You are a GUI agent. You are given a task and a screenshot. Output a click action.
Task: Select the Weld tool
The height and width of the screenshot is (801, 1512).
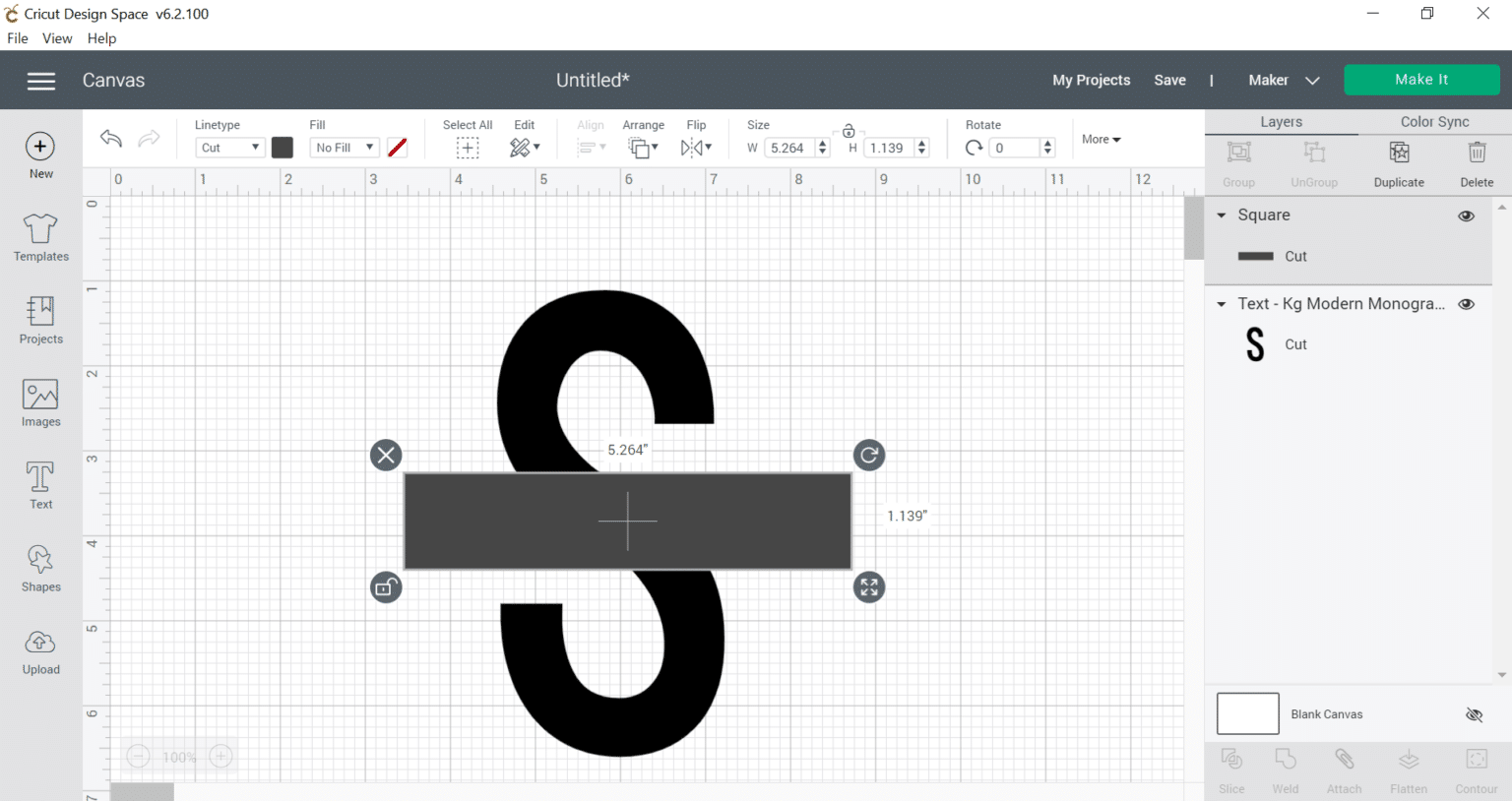[1285, 768]
